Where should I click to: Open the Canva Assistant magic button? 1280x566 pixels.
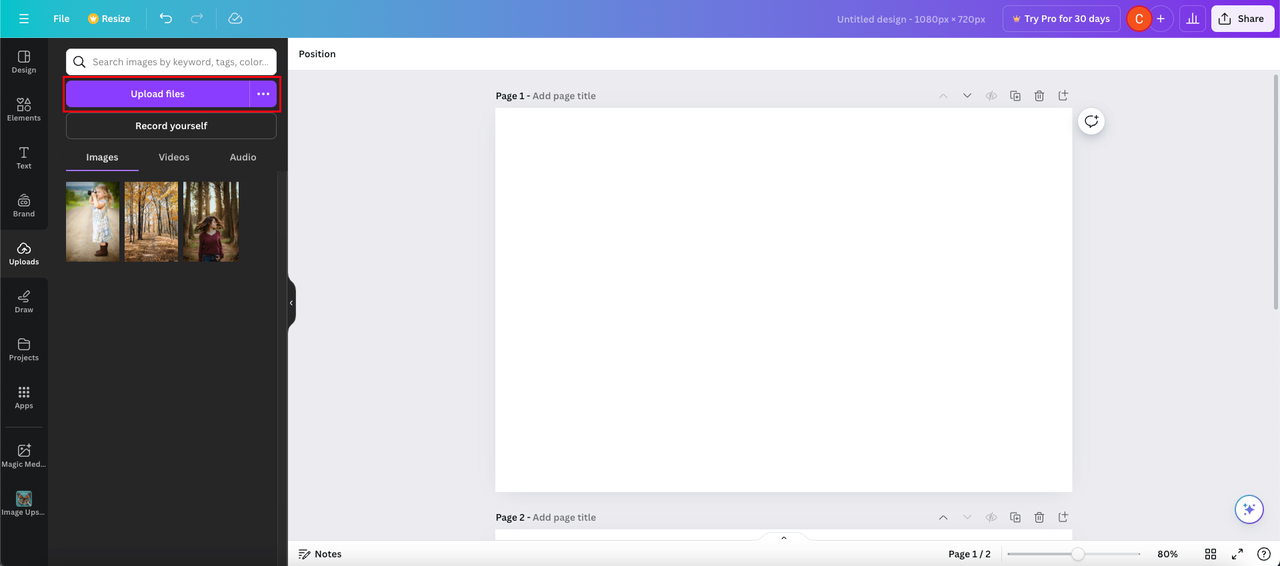pos(1248,509)
